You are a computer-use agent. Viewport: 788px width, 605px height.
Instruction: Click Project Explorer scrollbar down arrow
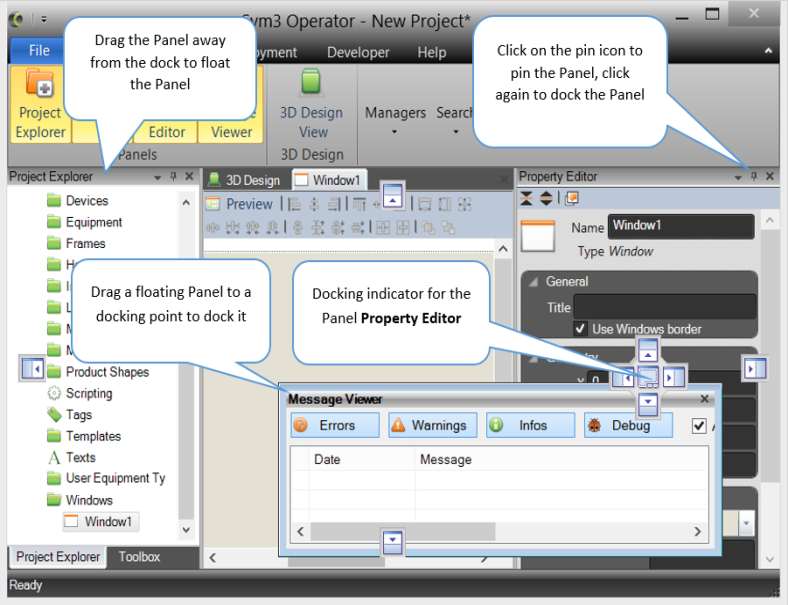[x=186, y=530]
